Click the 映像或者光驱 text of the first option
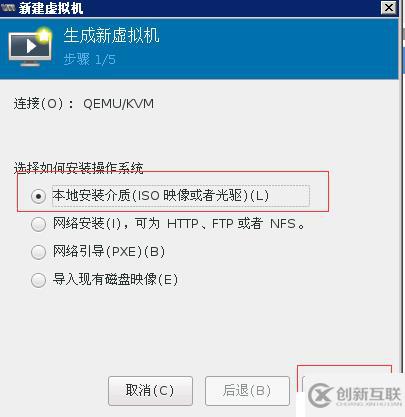 205,196
